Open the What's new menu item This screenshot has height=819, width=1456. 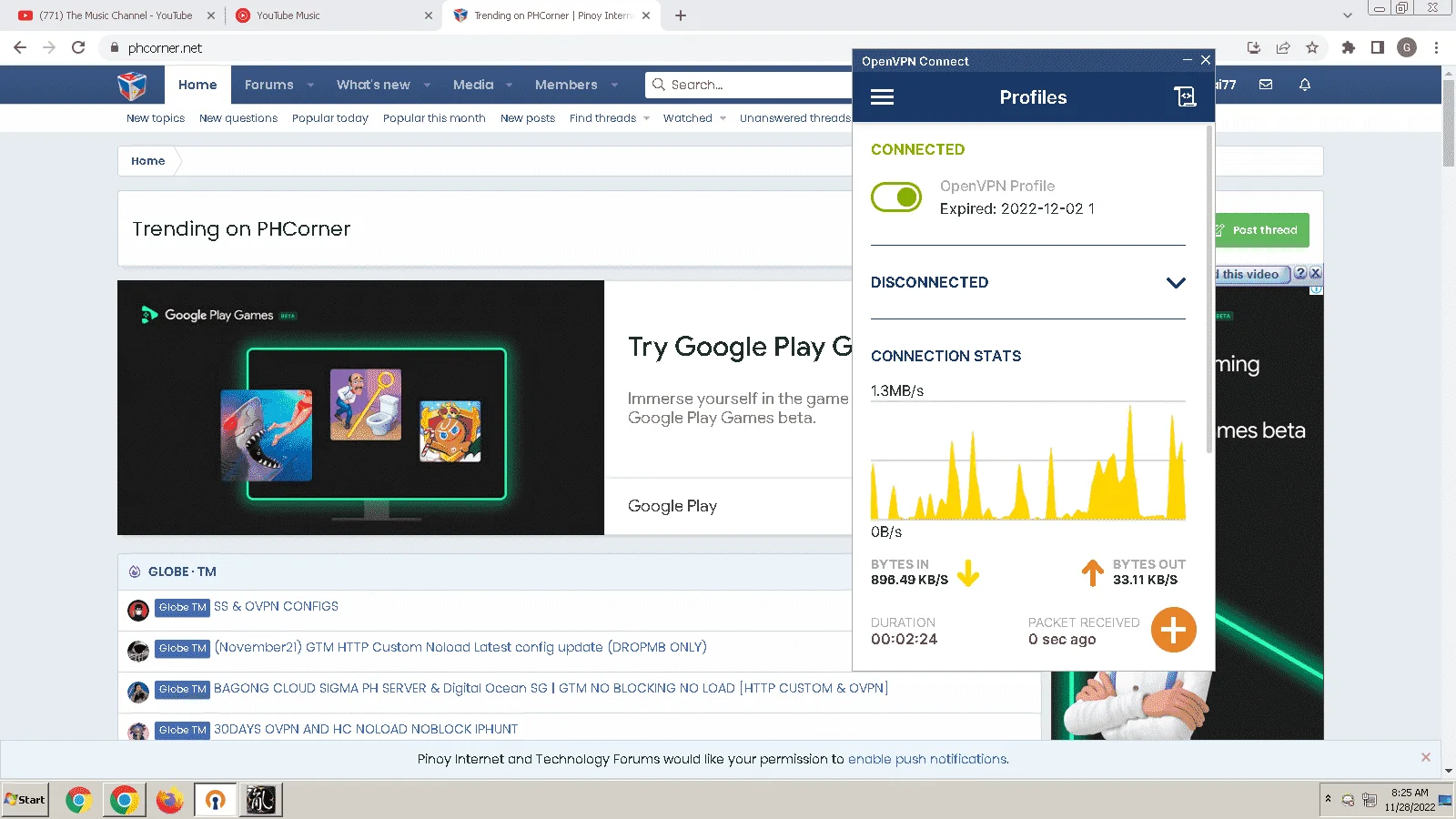coord(373,85)
